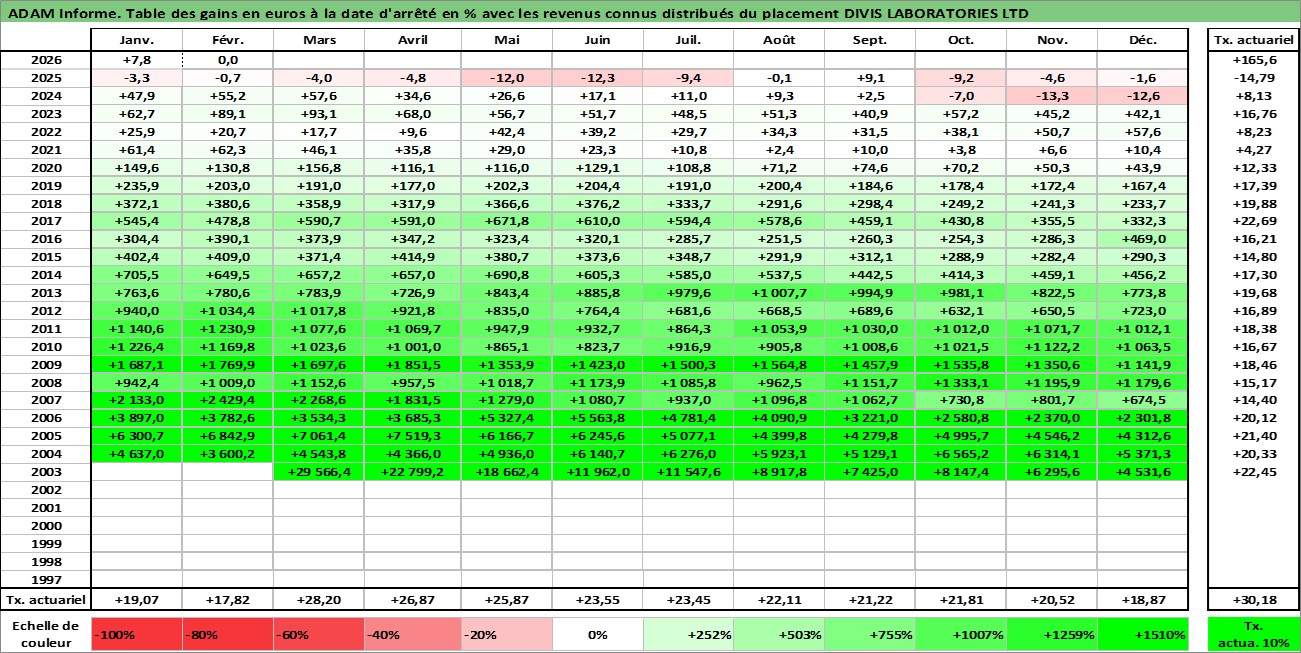Select the -60% color scale swatch
Screen dimensions: 1301x653
[x=318, y=634]
